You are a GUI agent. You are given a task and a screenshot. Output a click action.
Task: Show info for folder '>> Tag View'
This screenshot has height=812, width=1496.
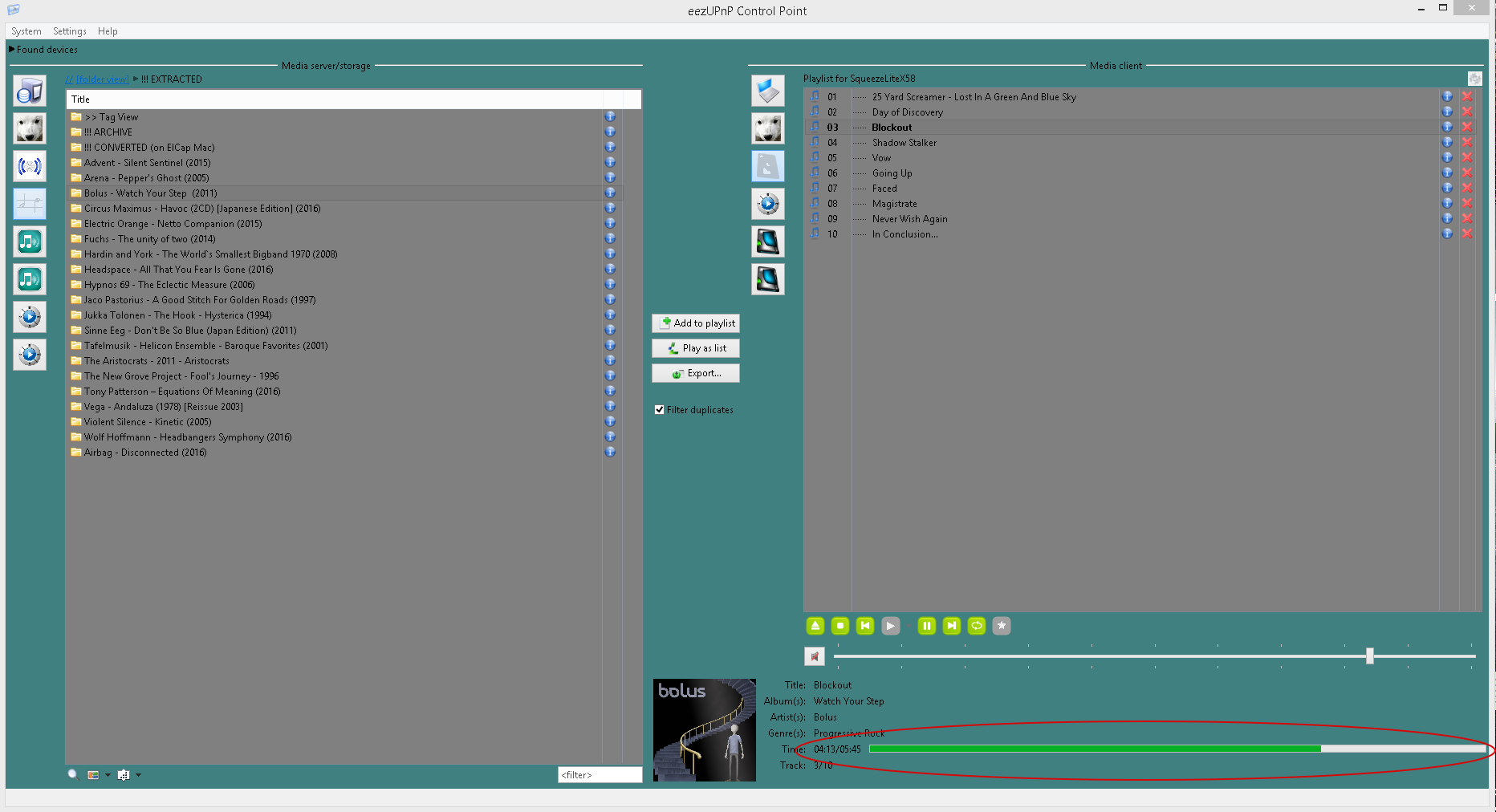[x=610, y=116]
